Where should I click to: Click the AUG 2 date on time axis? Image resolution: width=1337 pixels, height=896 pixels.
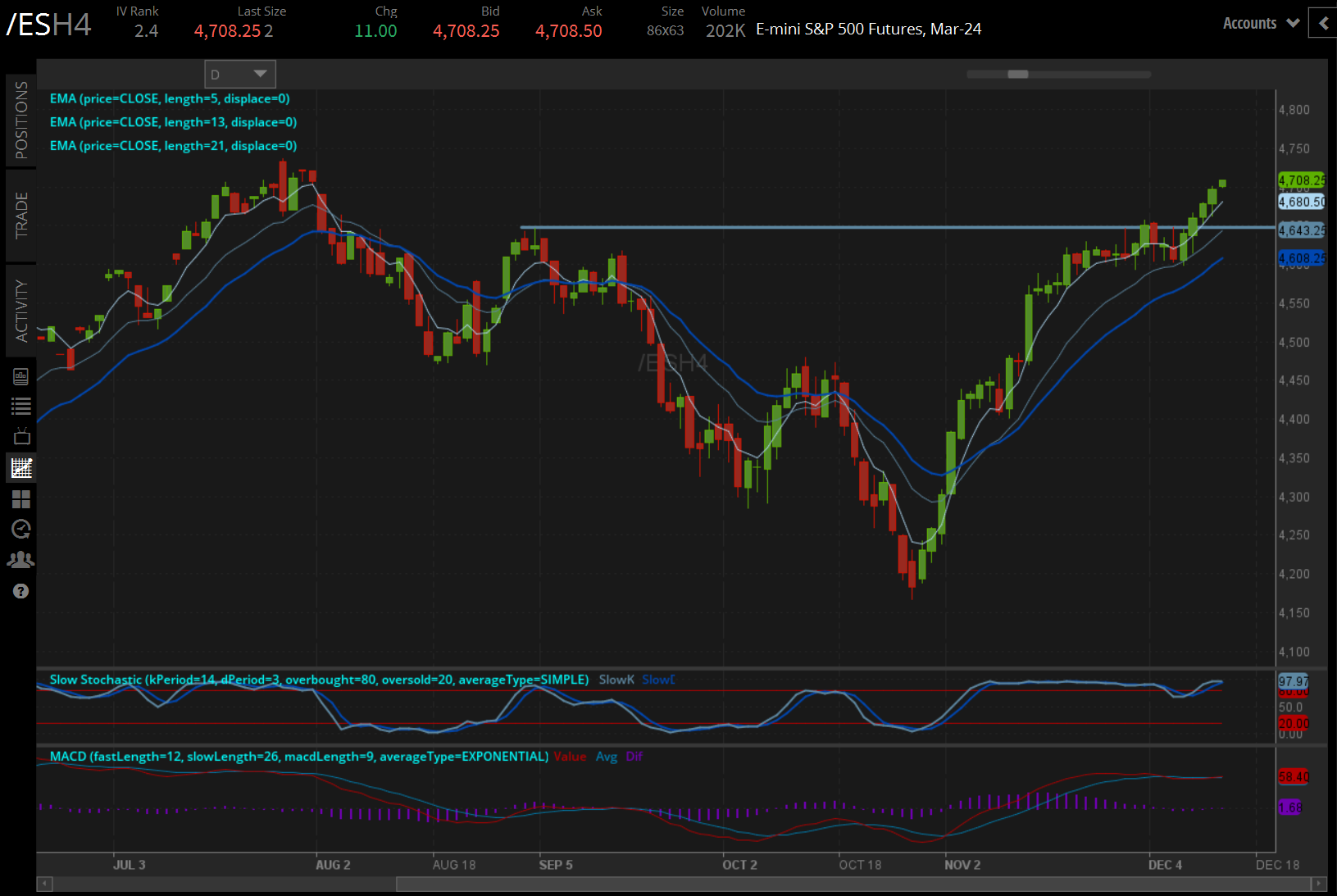pyautogui.click(x=333, y=865)
